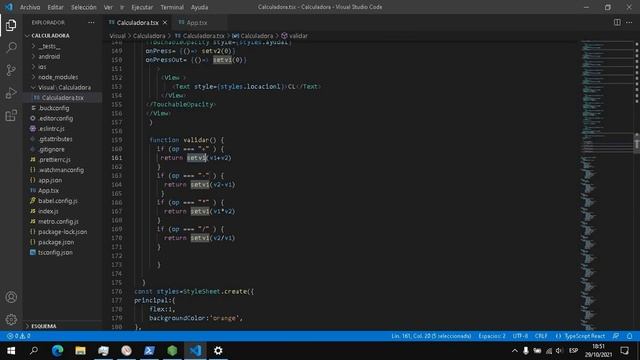Screen dimensions: 640x360
Task: Click the Explorer more actions ellipsis
Action: (91, 22)
